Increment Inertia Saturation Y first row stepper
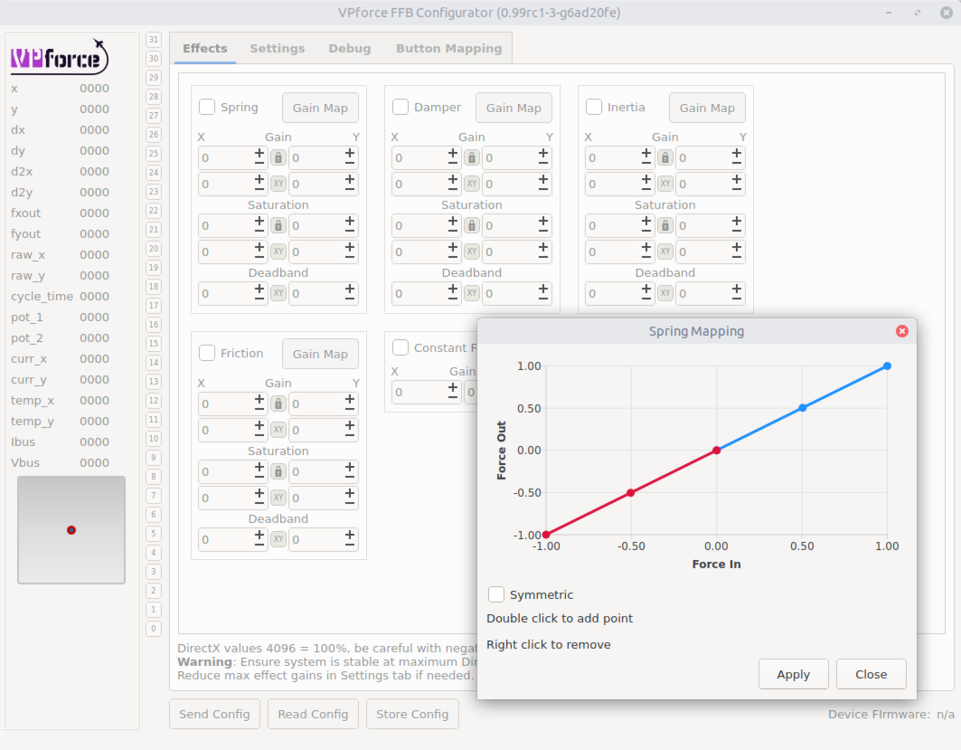Viewport: 961px width, 750px height. pyautogui.click(x=737, y=221)
